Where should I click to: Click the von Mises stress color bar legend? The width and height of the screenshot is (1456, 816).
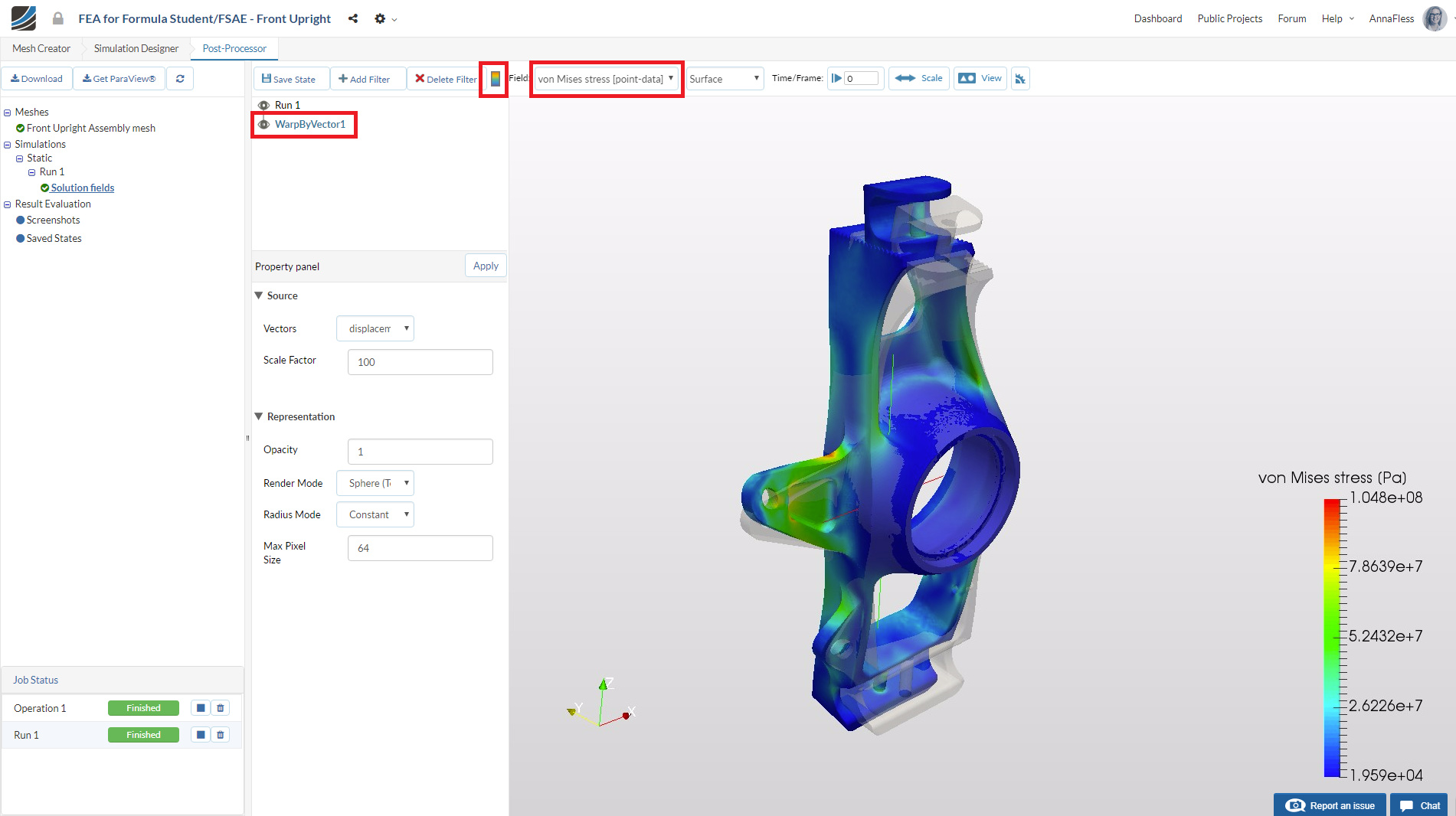pos(1332,637)
